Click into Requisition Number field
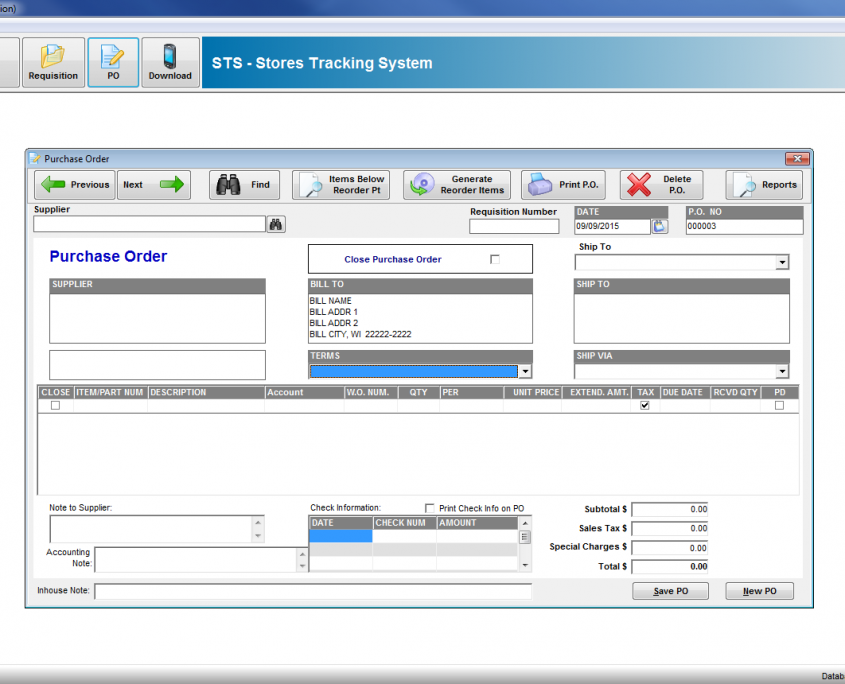 tap(514, 226)
